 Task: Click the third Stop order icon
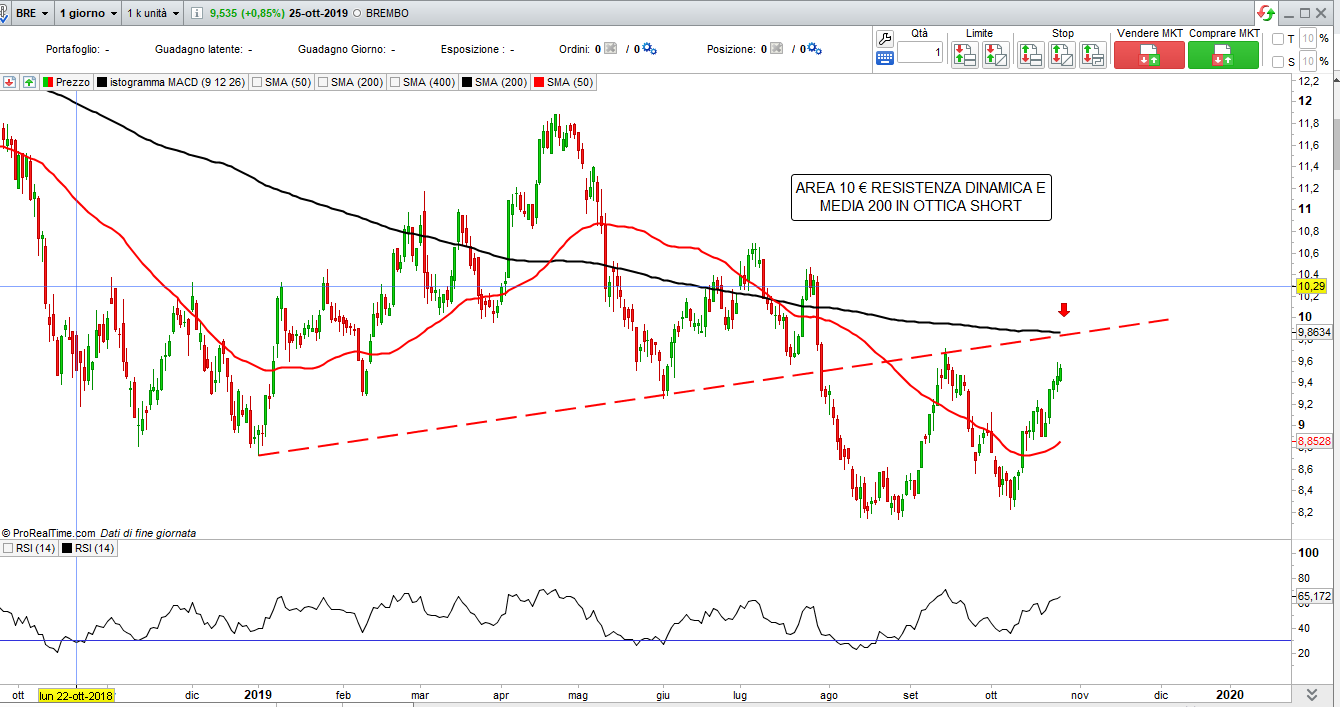[1092, 55]
